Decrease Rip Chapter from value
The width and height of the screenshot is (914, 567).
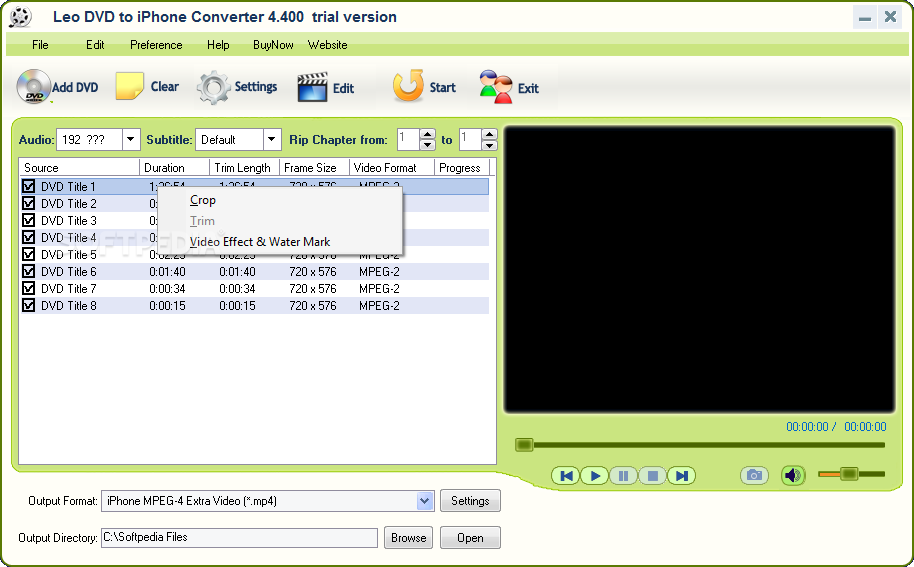(428, 145)
